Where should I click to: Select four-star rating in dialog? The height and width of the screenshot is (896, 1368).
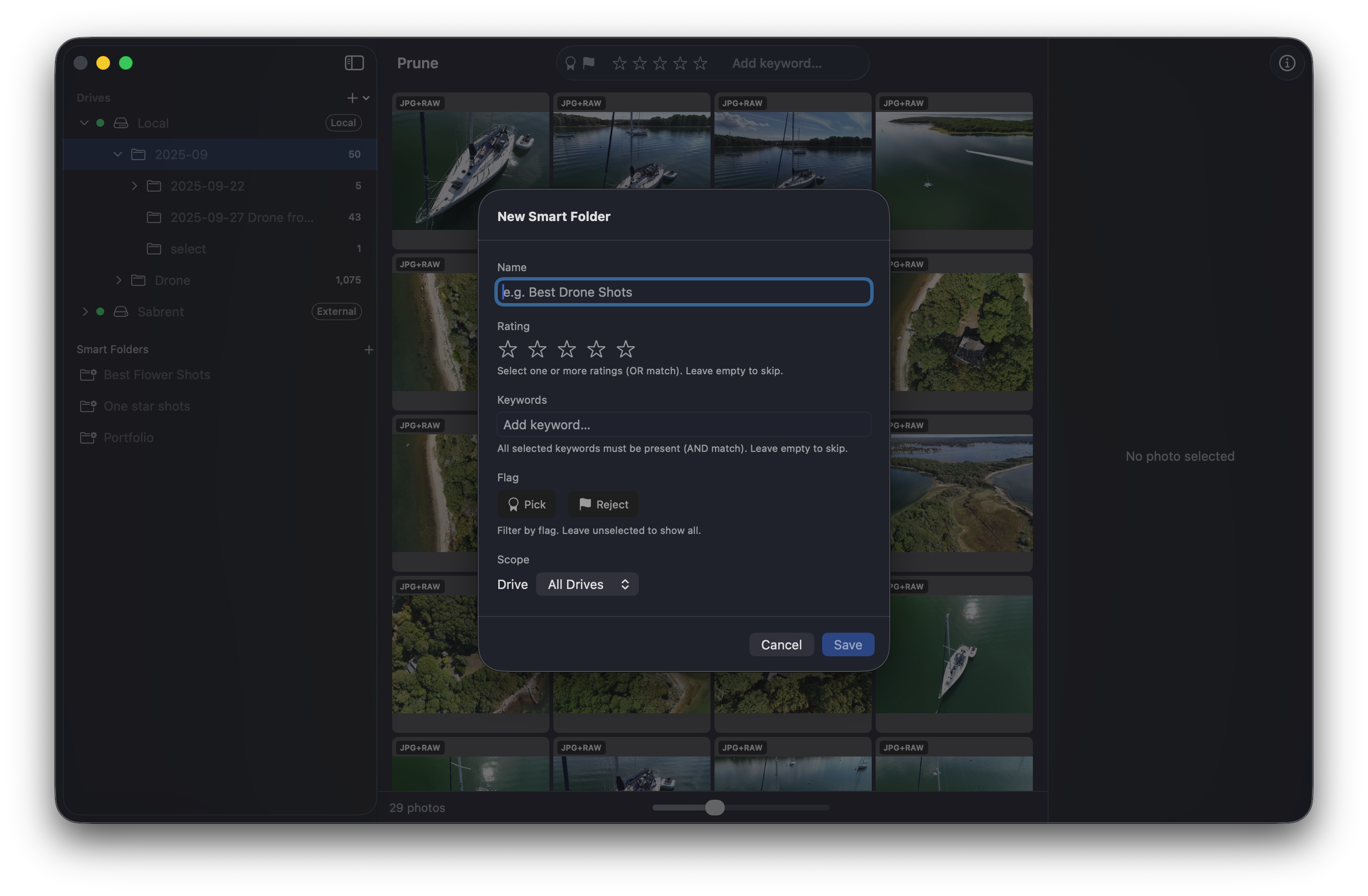coord(596,349)
